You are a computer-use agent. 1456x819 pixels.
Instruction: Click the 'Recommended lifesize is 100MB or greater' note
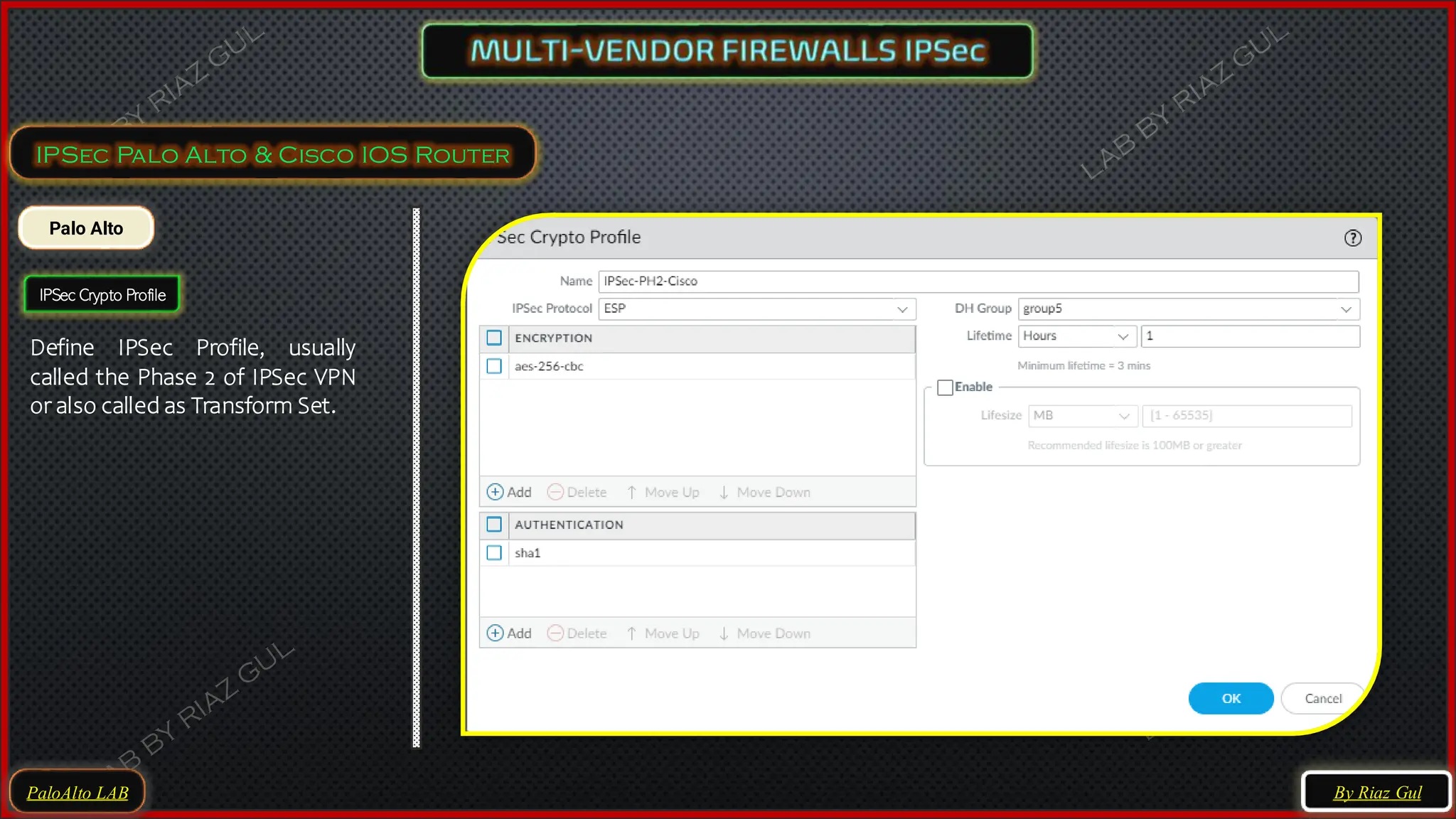pos(1135,445)
